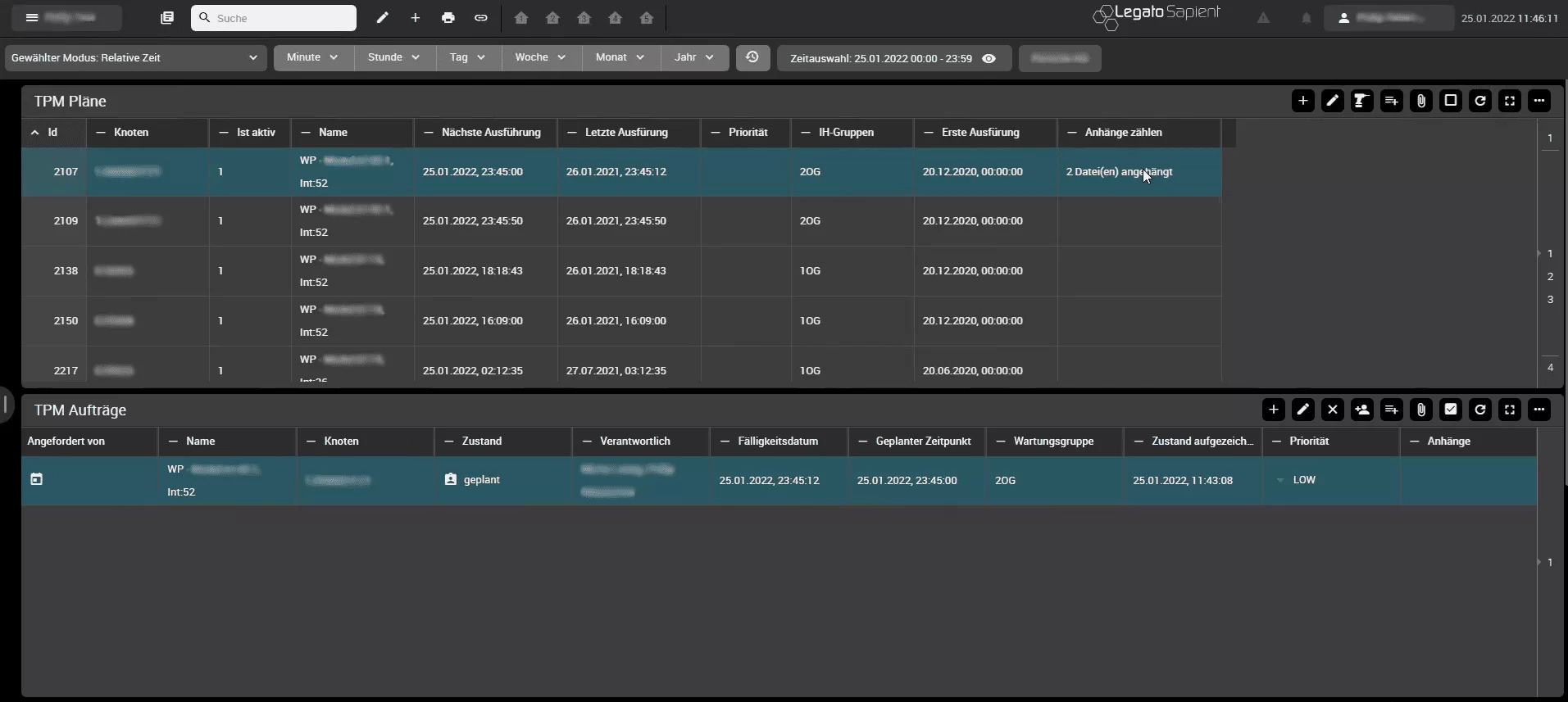1568x702 pixels.
Task: Click the top bar edit pencil icon
Action: (383, 17)
